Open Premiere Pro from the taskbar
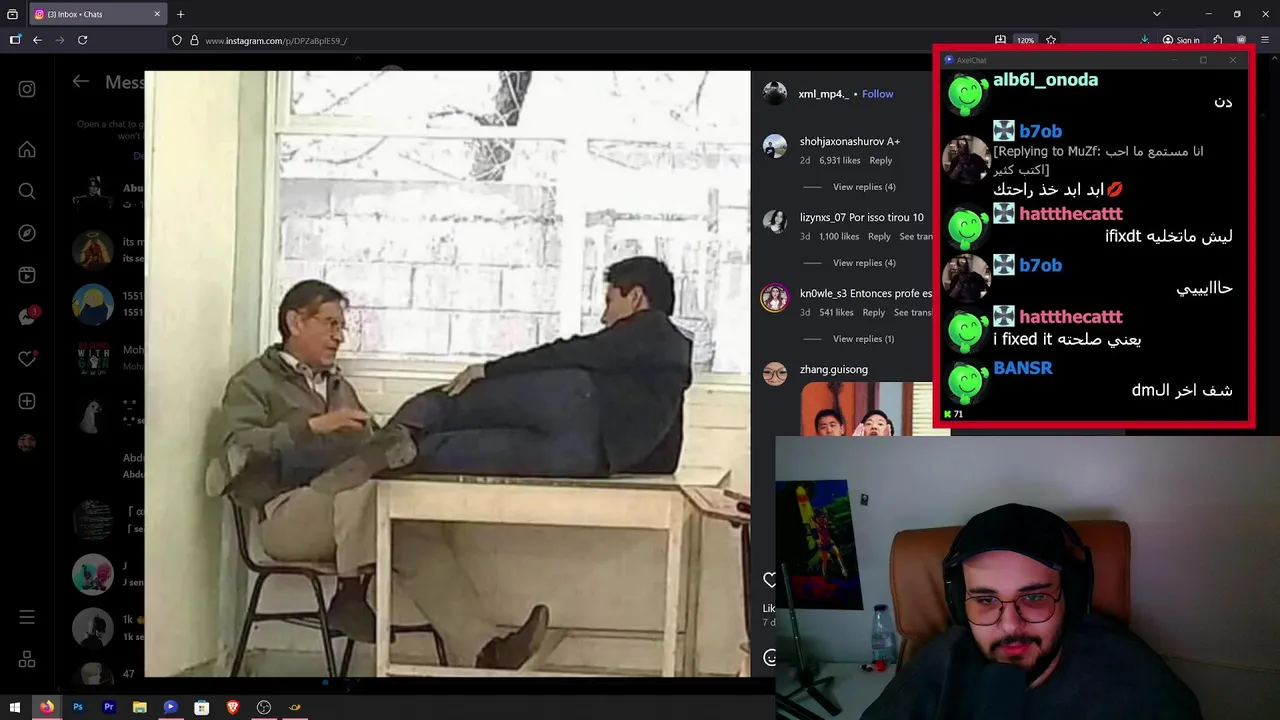The height and width of the screenshot is (720, 1280). click(x=109, y=707)
